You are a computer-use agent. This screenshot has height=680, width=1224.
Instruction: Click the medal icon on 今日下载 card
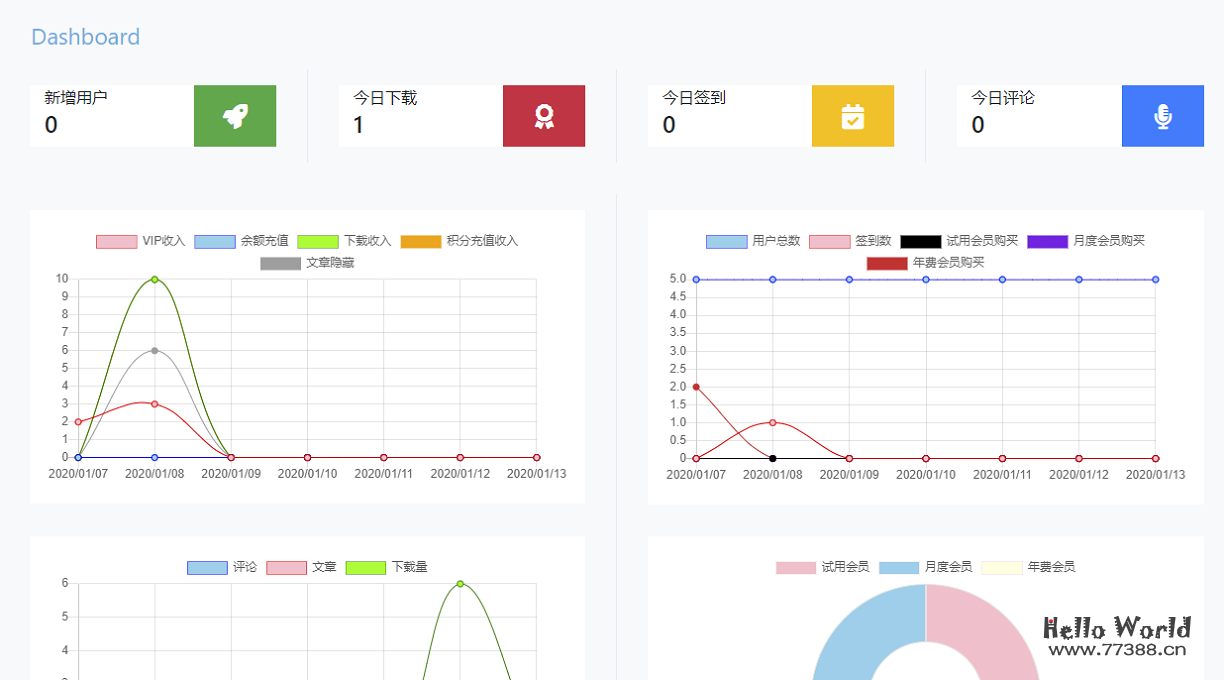pos(543,115)
